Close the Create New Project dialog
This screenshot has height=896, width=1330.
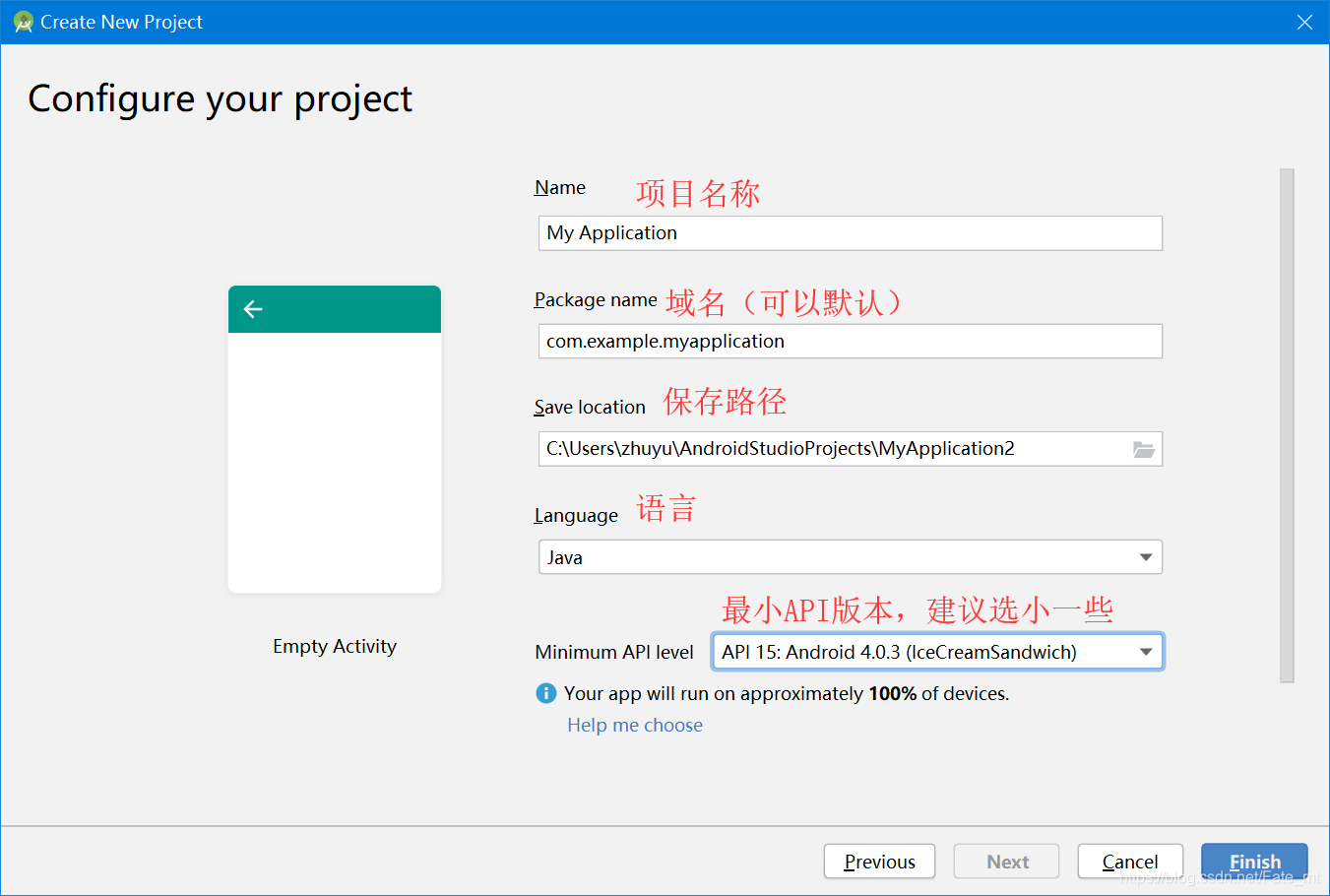pyautogui.click(x=1304, y=22)
